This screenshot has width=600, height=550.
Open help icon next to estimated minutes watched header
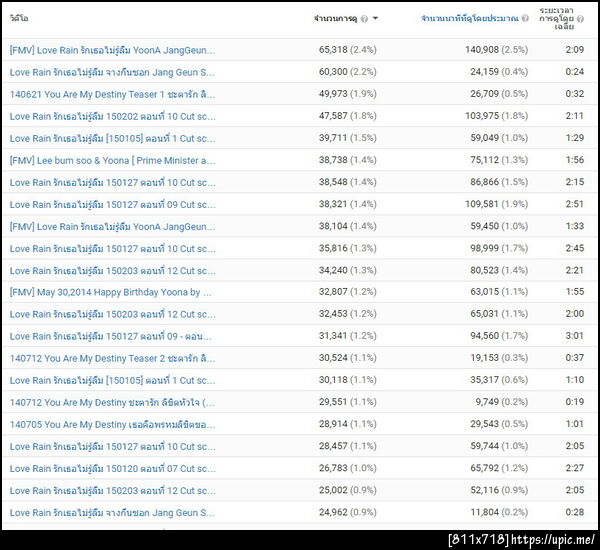[x=525, y=18]
